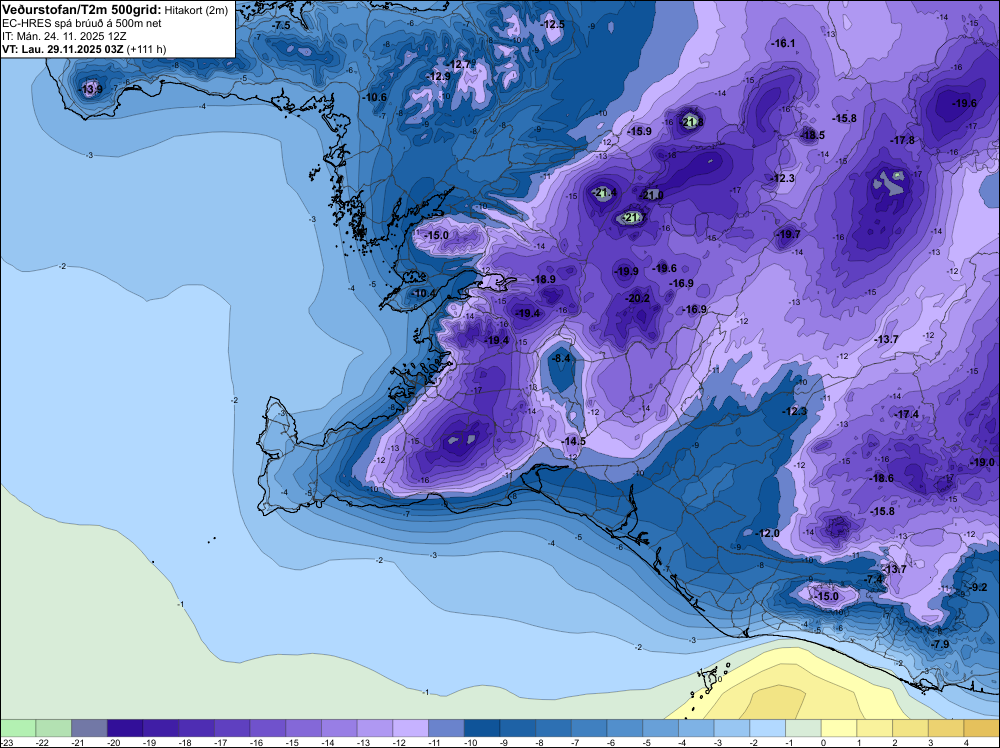Viewport: 1000px width, 748px height.
Task: Click the -21.8 temperature marker
Action: click(693, 122)
